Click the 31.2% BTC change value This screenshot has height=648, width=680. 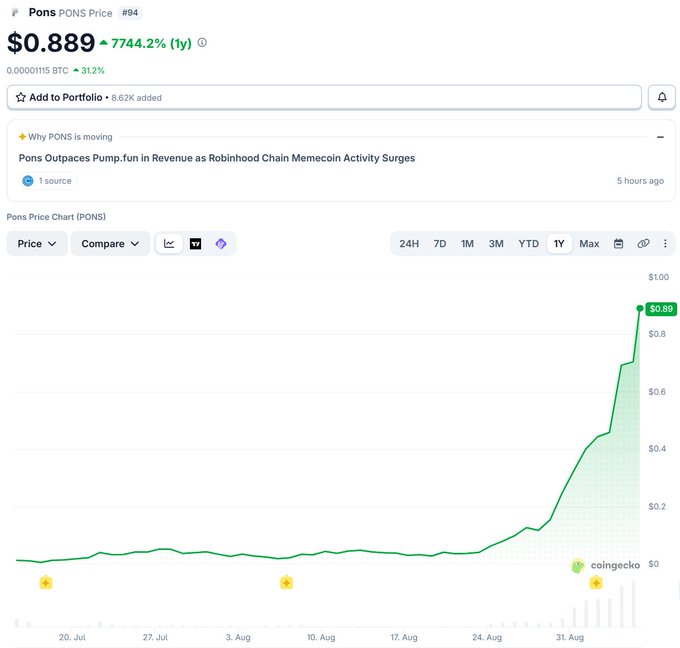point(93,70)
